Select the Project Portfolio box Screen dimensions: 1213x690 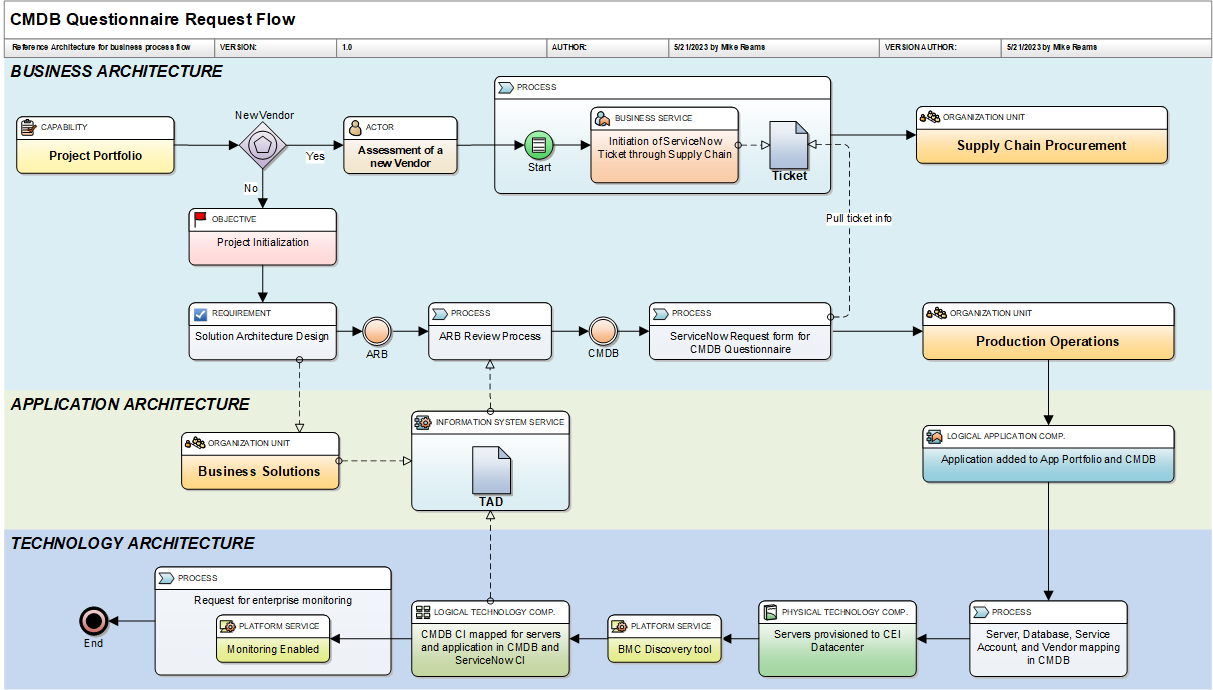click(x=95, y=145)
